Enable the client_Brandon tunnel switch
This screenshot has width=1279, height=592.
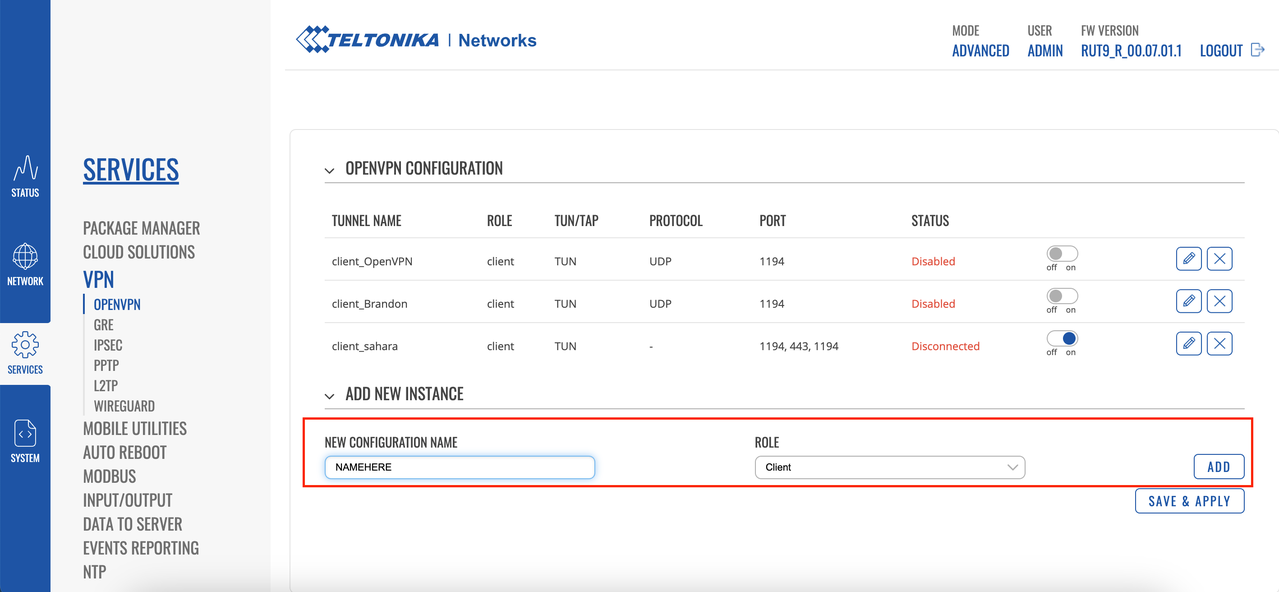1061,296
